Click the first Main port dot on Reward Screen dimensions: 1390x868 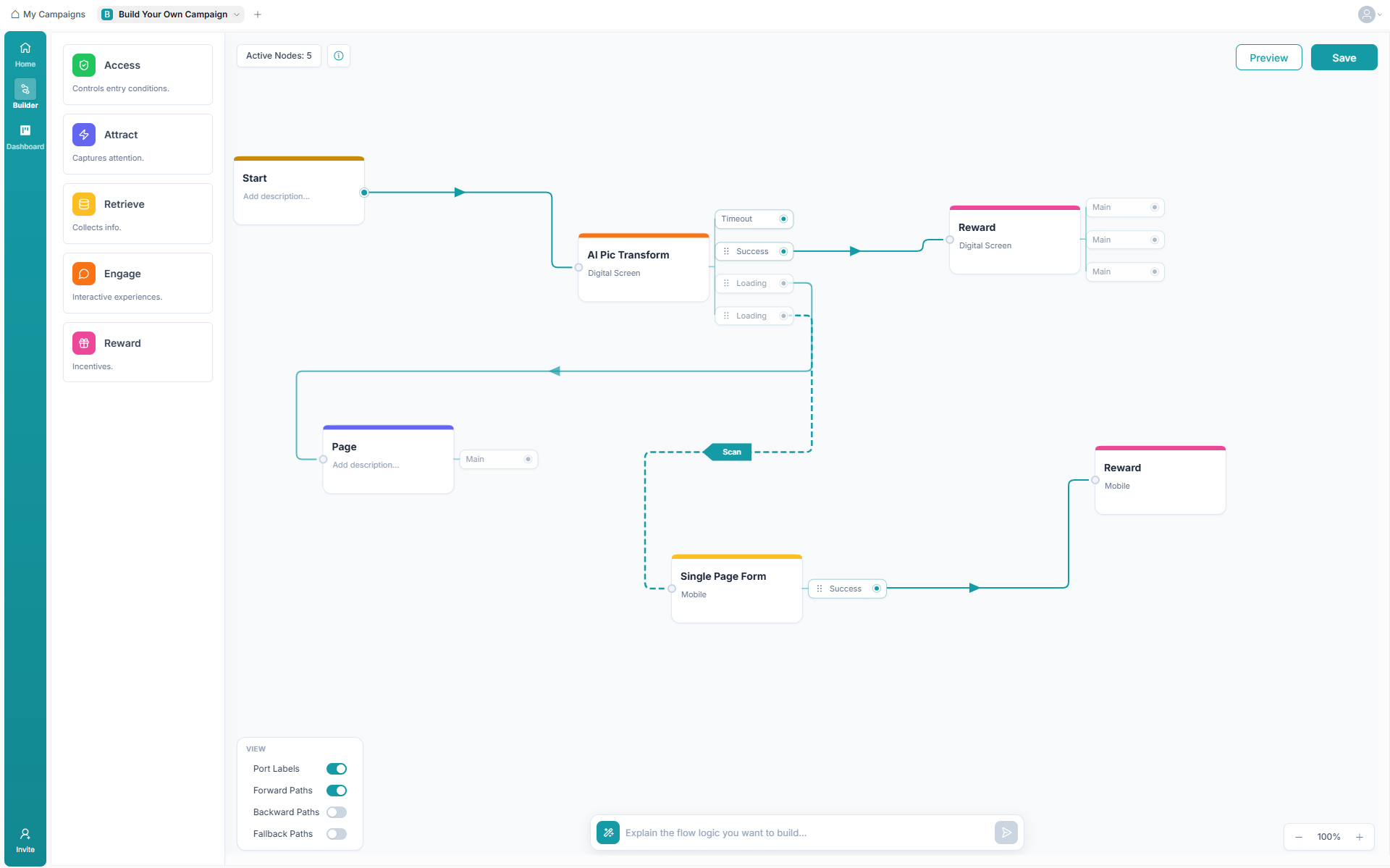pyautogui.click(x=1155, y=207)
